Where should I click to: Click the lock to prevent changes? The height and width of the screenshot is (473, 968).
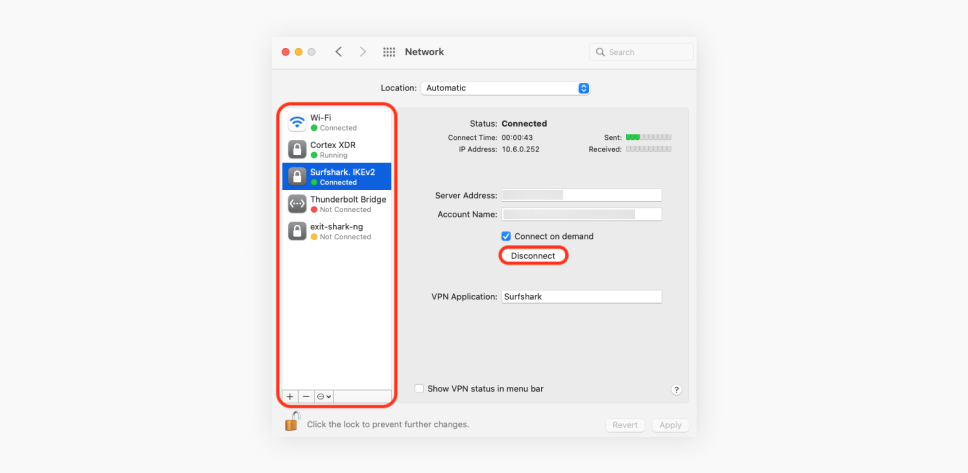[x=293, y=421]
